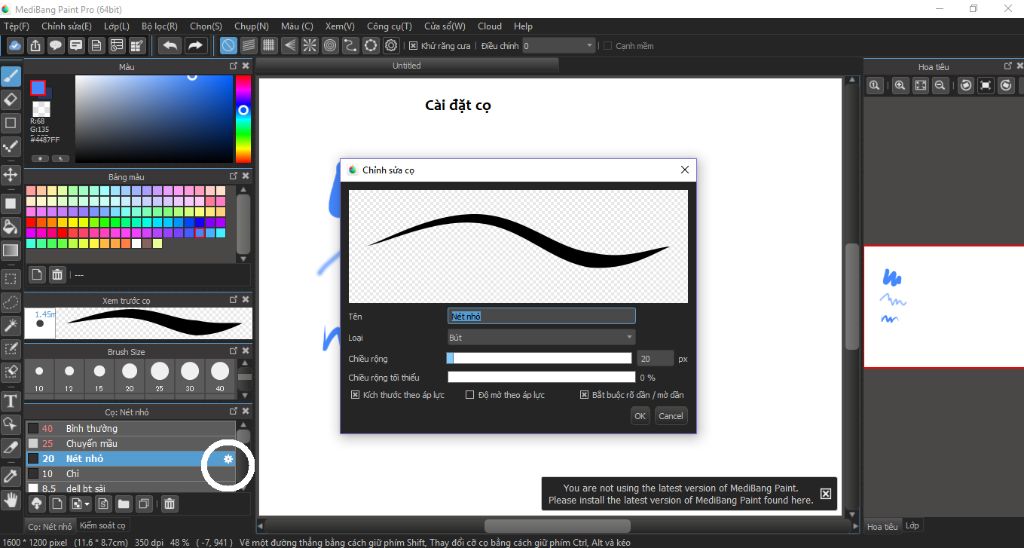1024x548 pixels.
Task: Toggle Bắt buộc rõ dần / mờ dần checkbox
Action: pyautogui.click(x=584, y=395)
